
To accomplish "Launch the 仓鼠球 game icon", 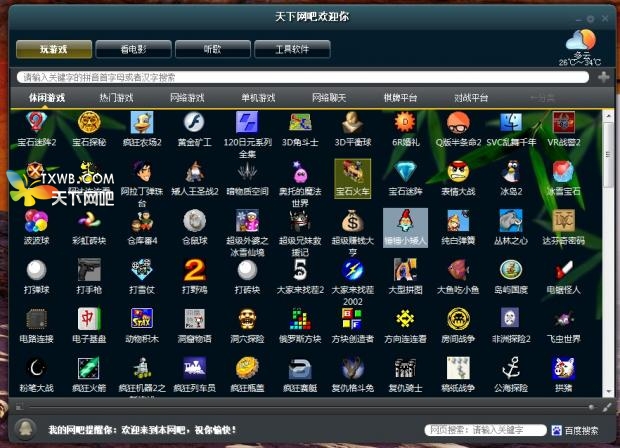I will (195, 221).
